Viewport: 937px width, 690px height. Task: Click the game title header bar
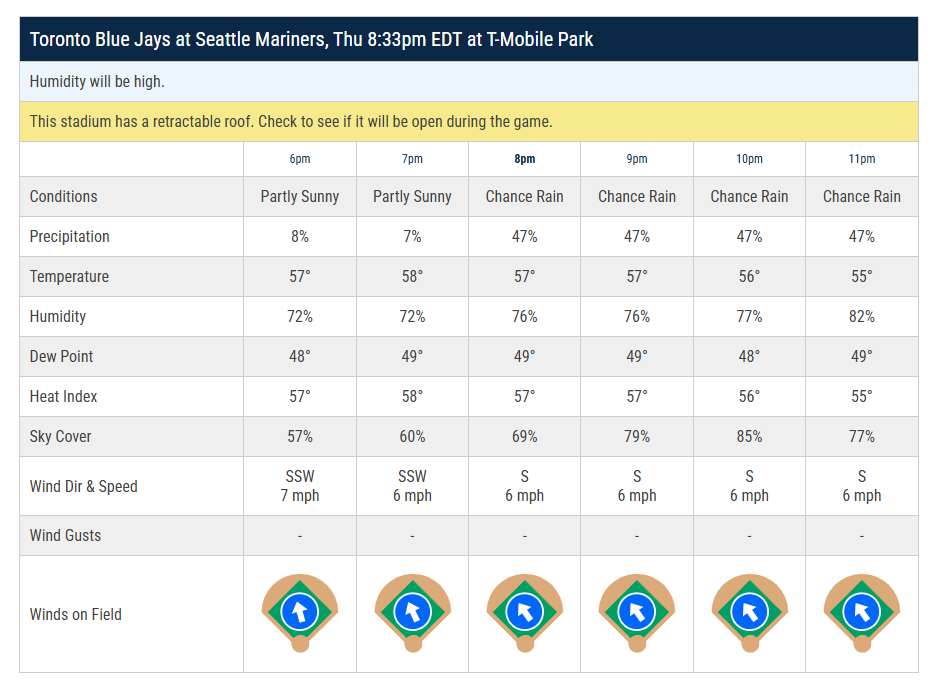(x=468, y=40)
